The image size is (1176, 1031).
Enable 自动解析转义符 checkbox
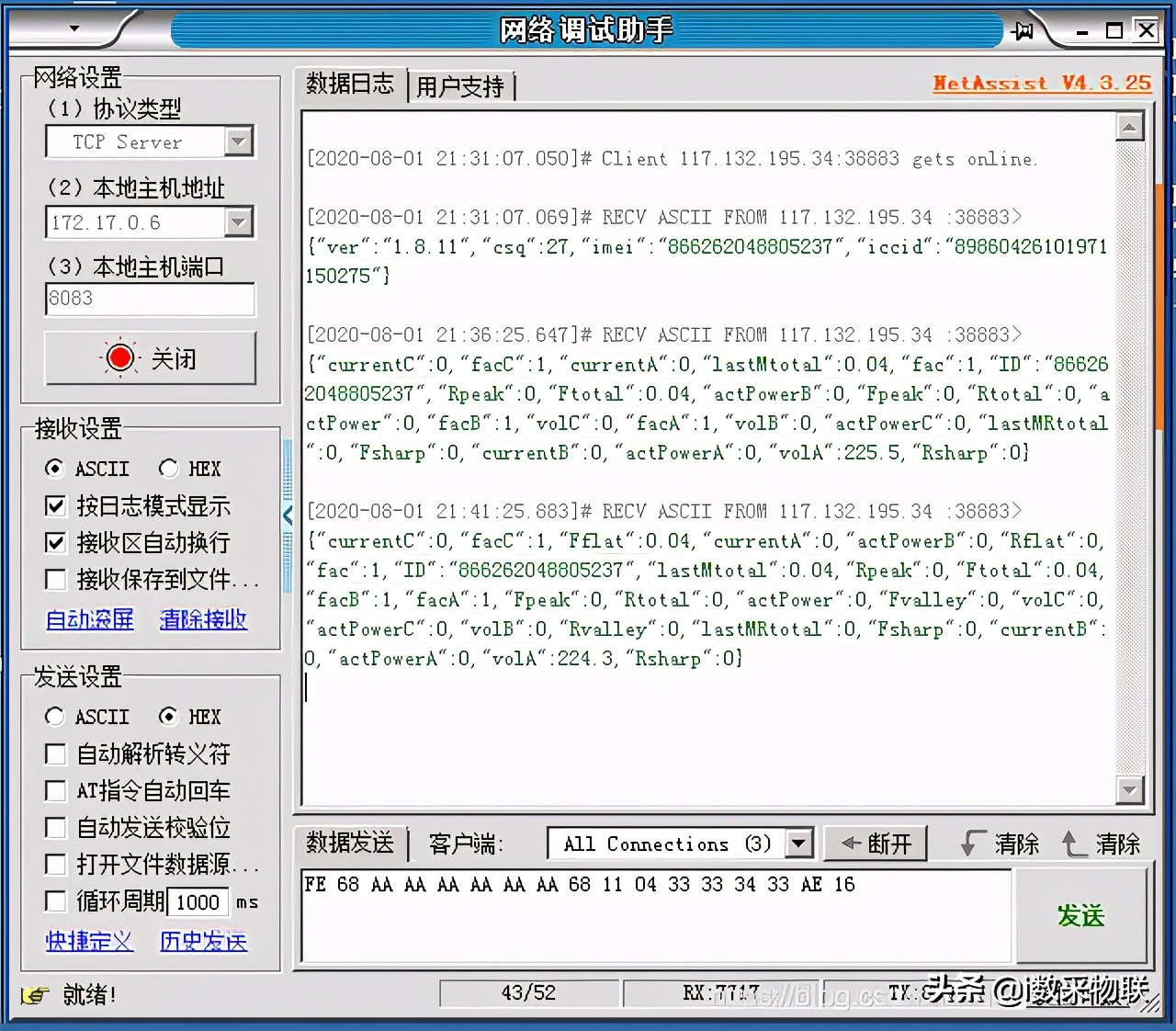[x=55, y=754]
